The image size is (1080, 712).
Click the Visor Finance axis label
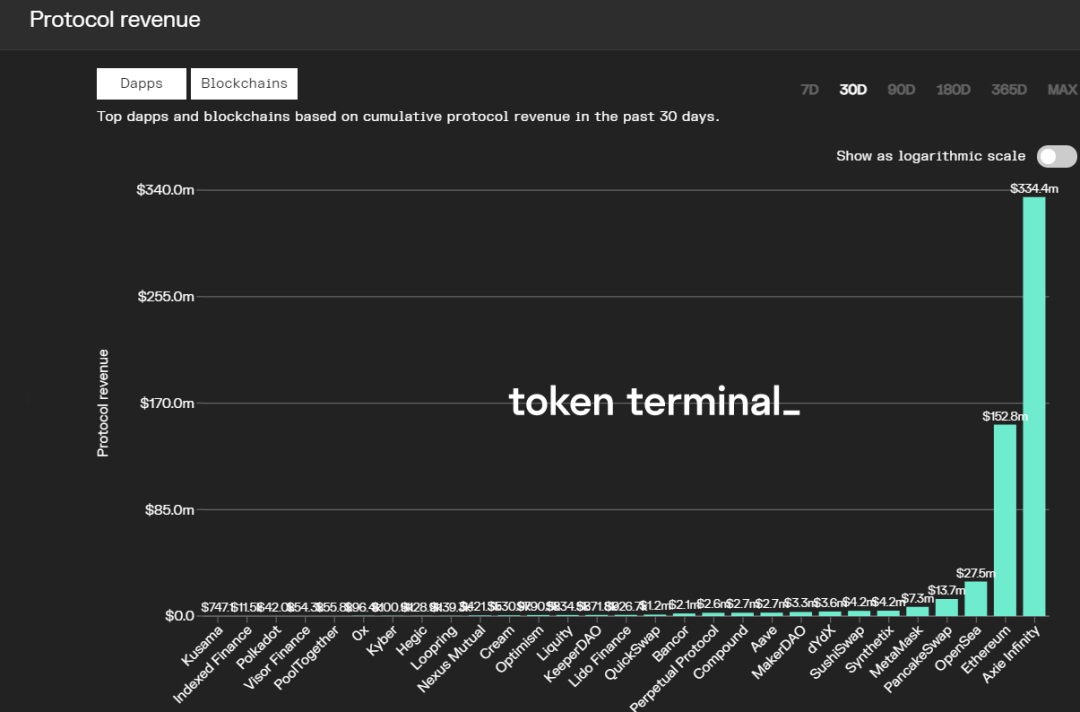click(x=276, y=658)
